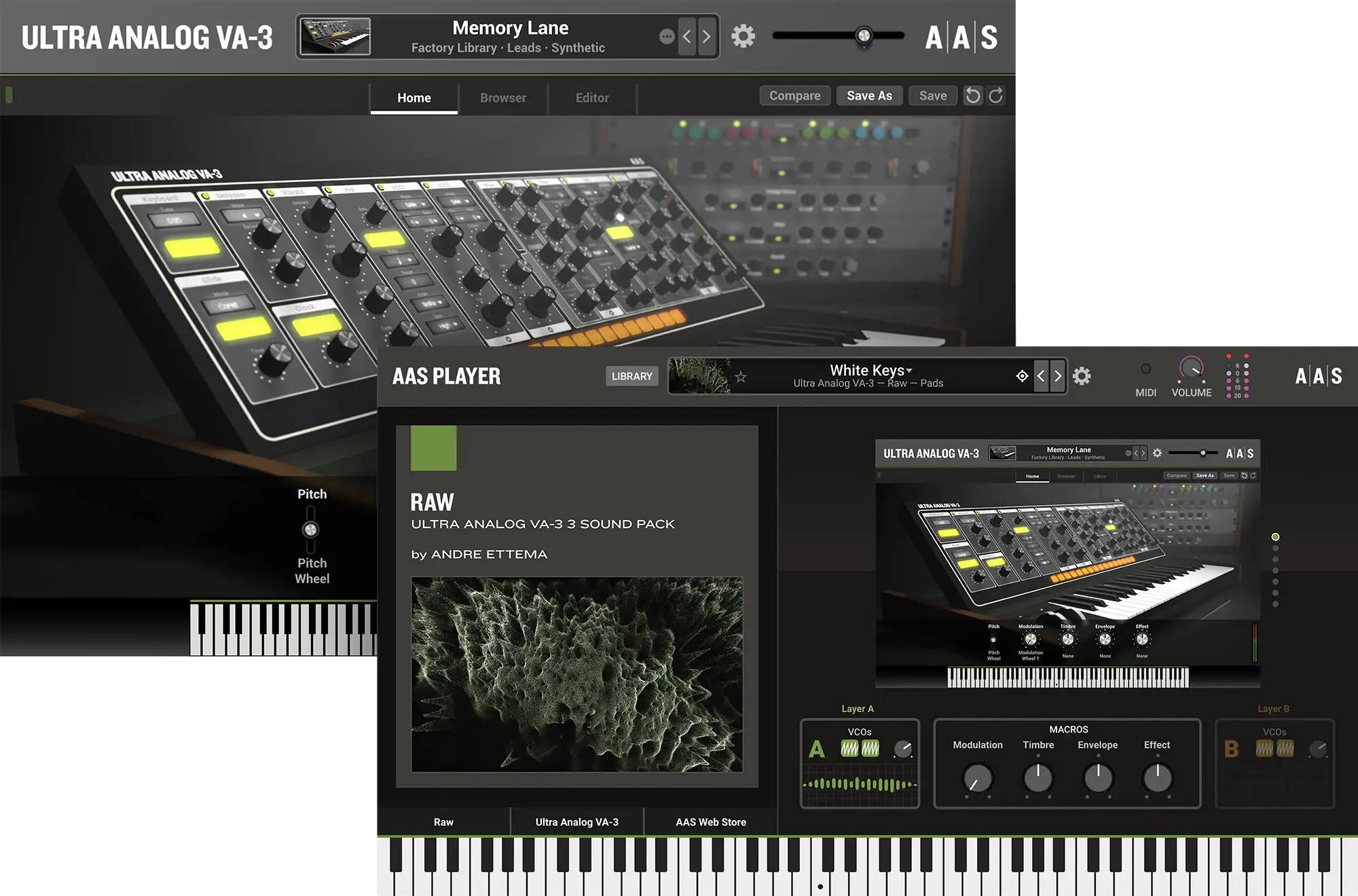
Task: Click the Compare button
Action: (794, 96)
